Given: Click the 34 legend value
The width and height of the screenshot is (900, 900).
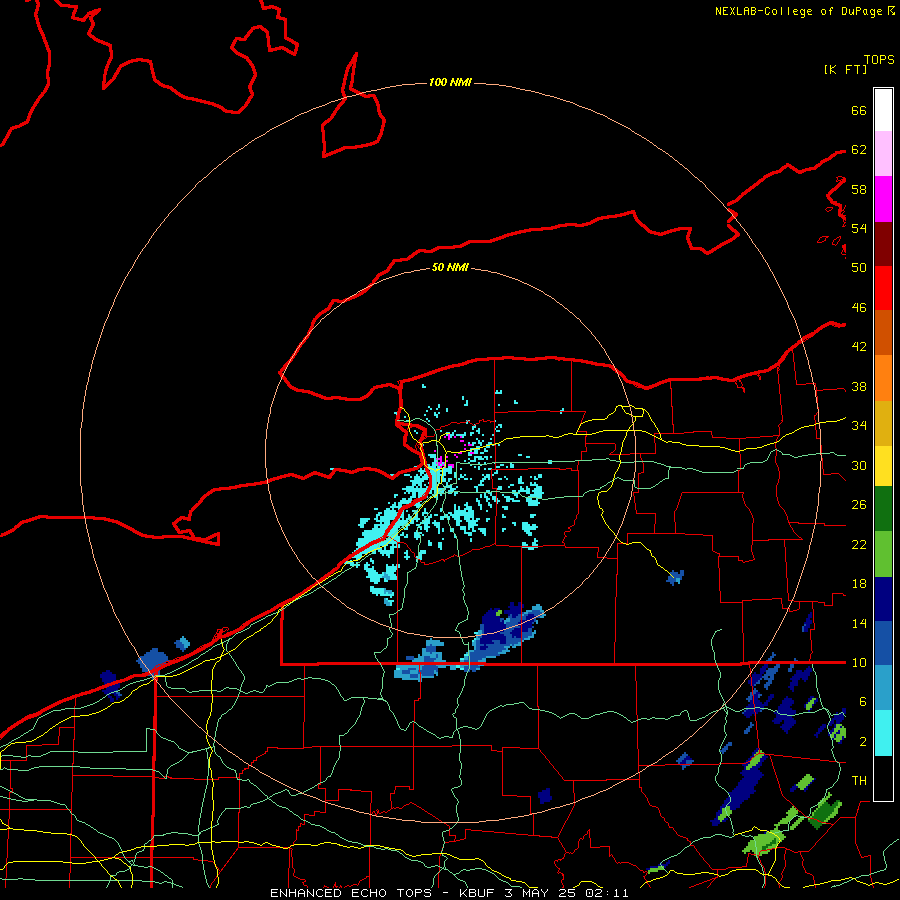Looking at the screenshot, I should coord(859,426).
